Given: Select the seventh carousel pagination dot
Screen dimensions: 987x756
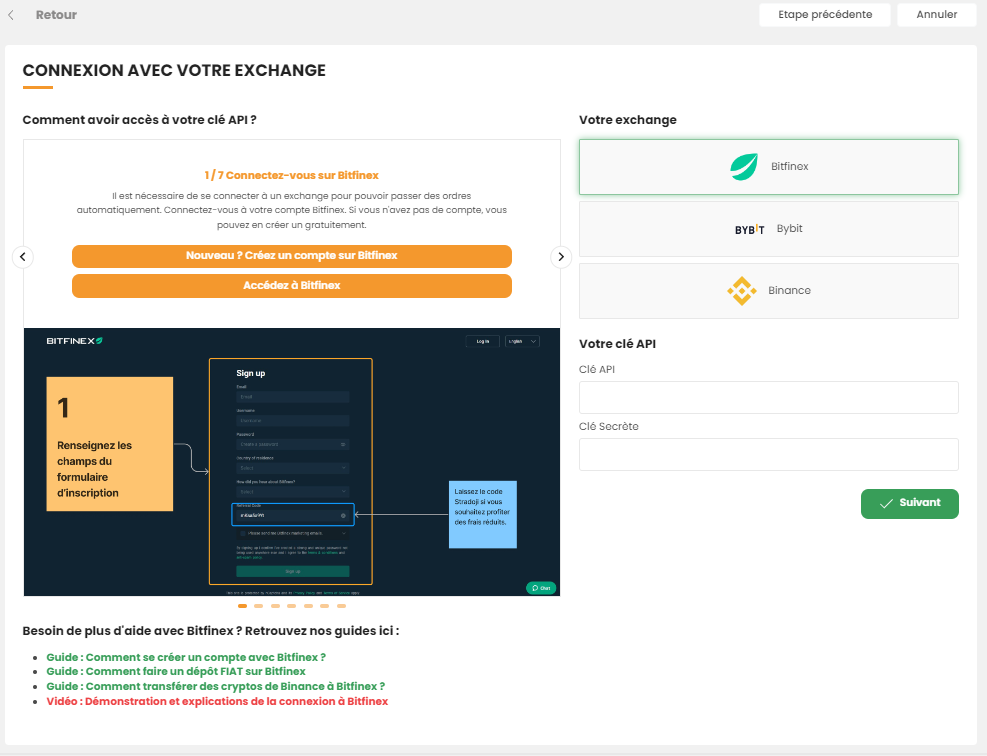Looking at the screenshot, I should click(x=341, y=606).
